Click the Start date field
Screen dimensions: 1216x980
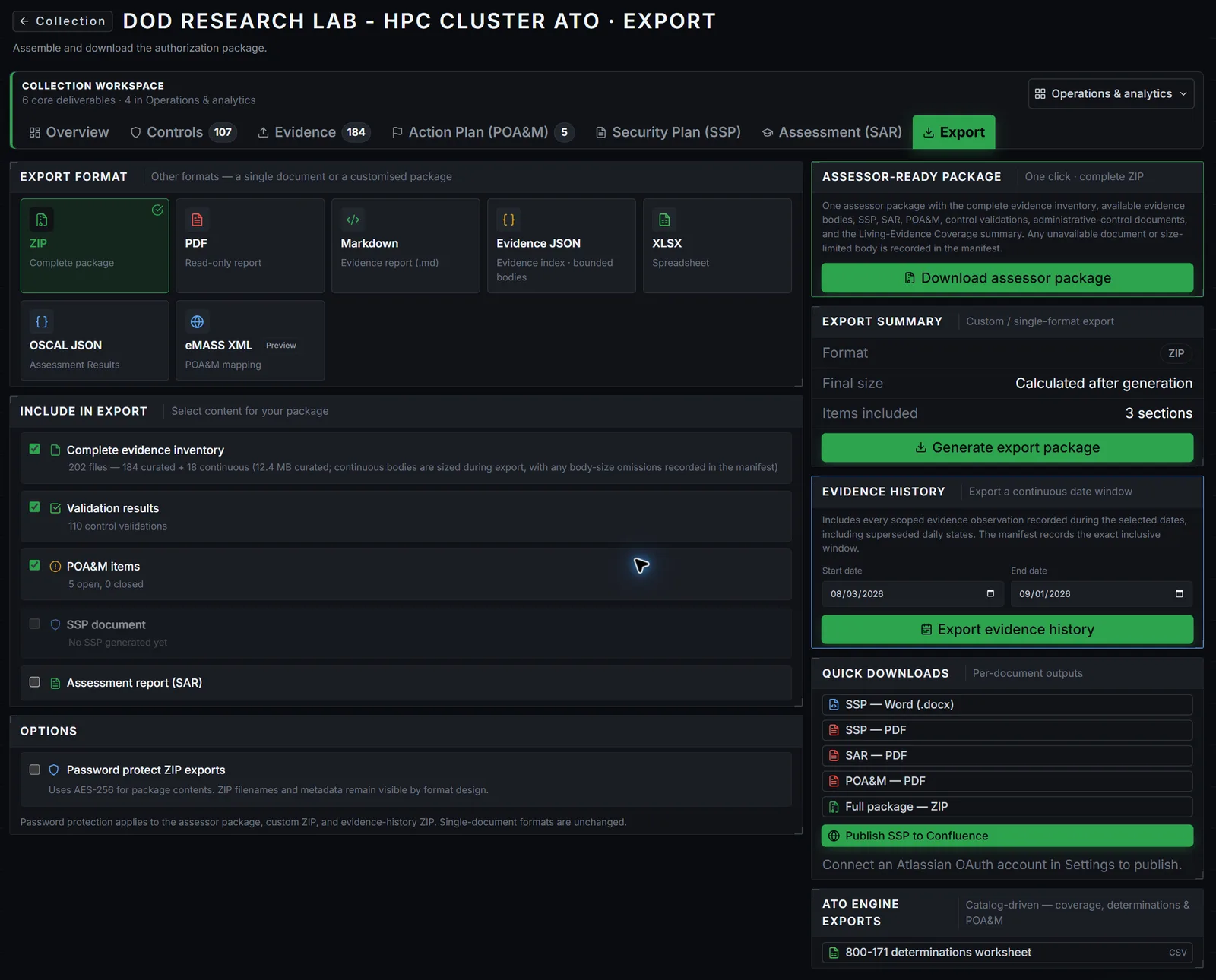click(912, 594)
